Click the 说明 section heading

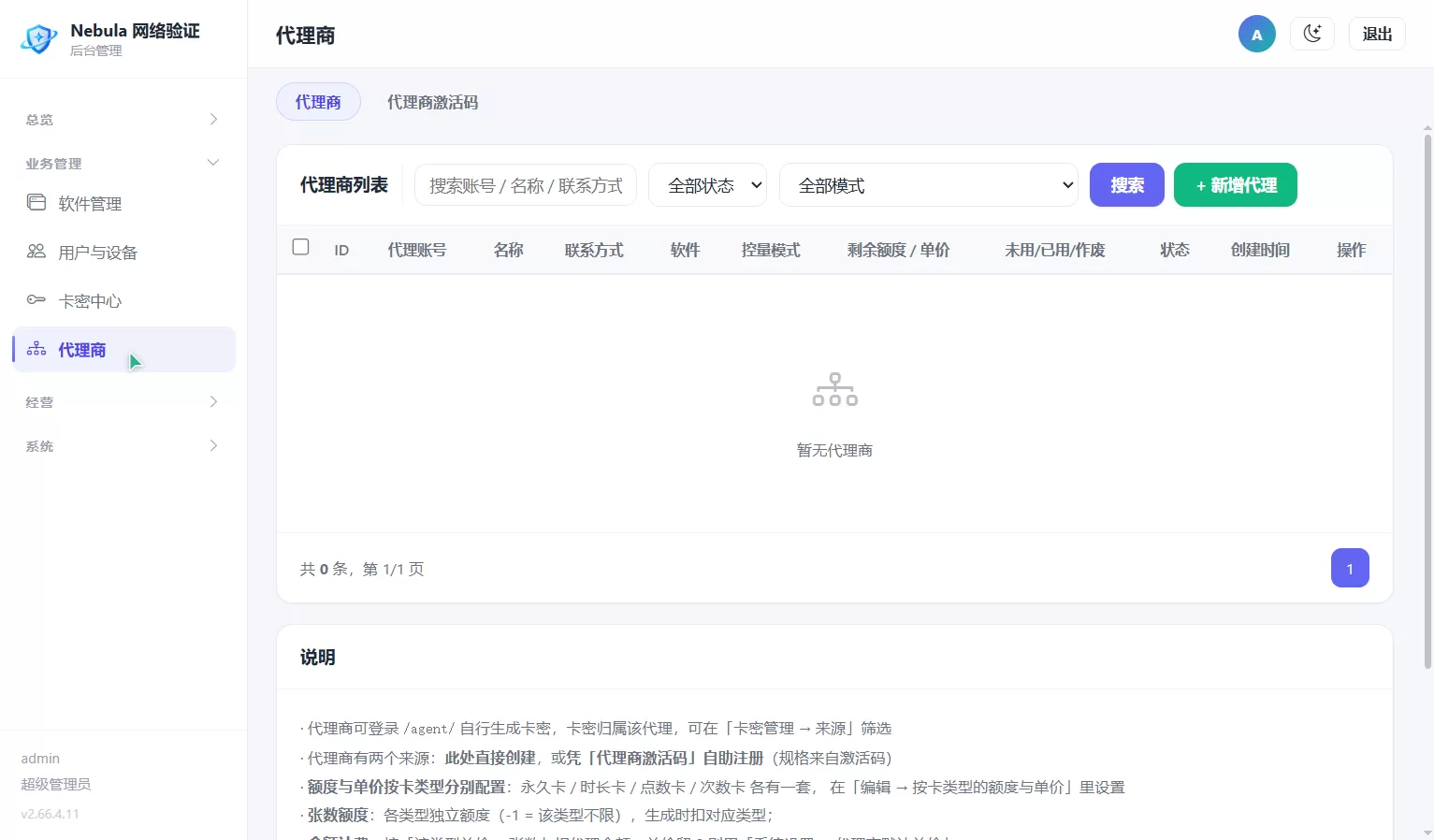(x=317, y=658)
